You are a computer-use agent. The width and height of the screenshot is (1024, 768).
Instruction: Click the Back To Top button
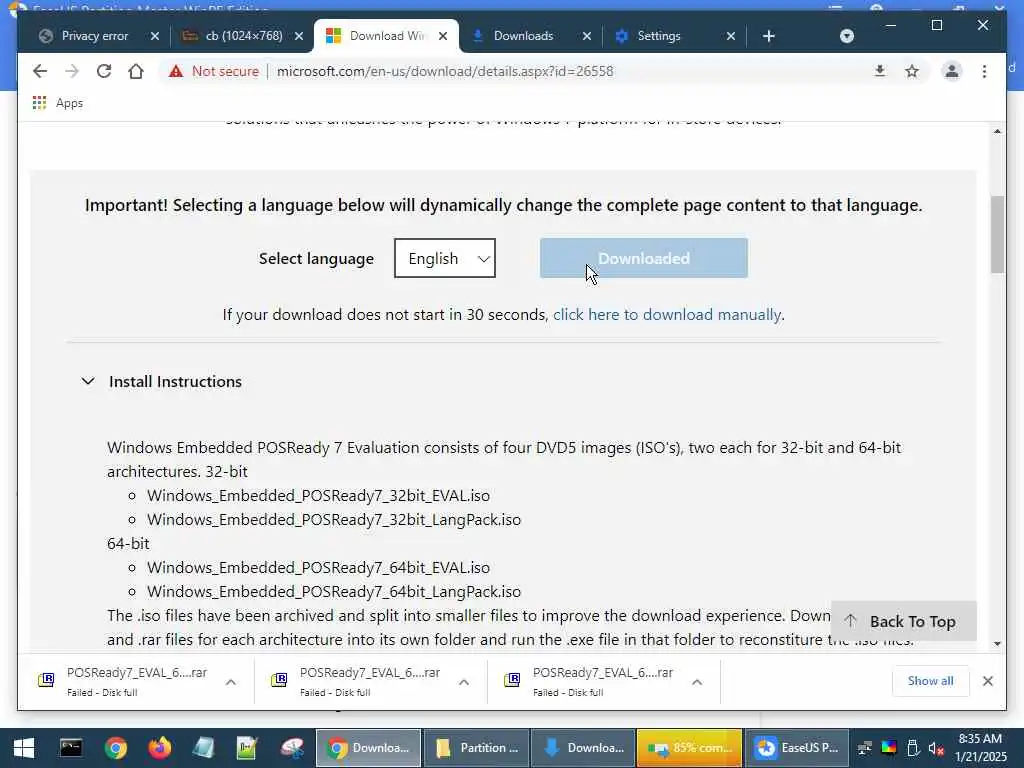[x=904, y=621]
